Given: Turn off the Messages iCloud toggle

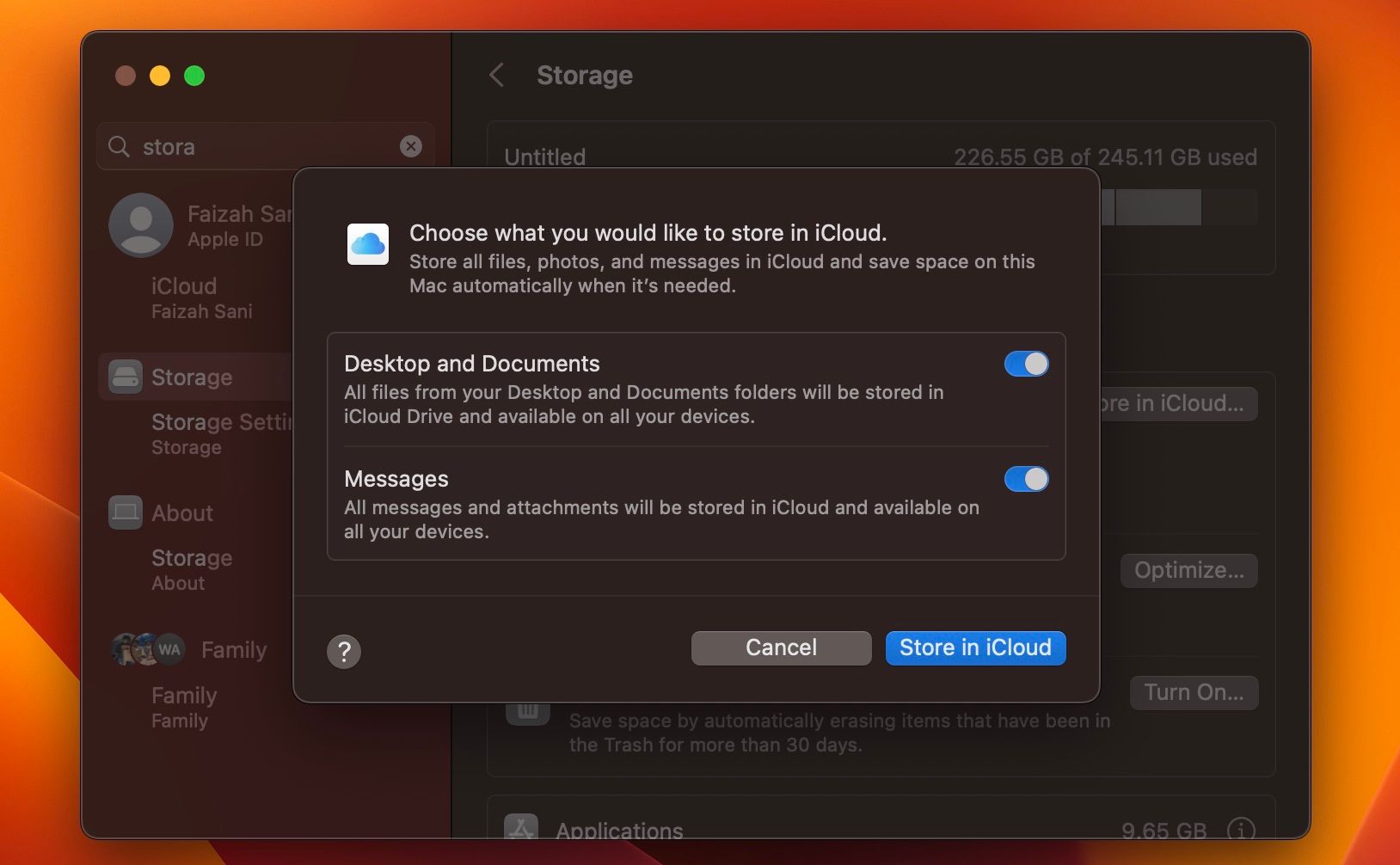Looking at the screenshot, I should point(1026,479).
